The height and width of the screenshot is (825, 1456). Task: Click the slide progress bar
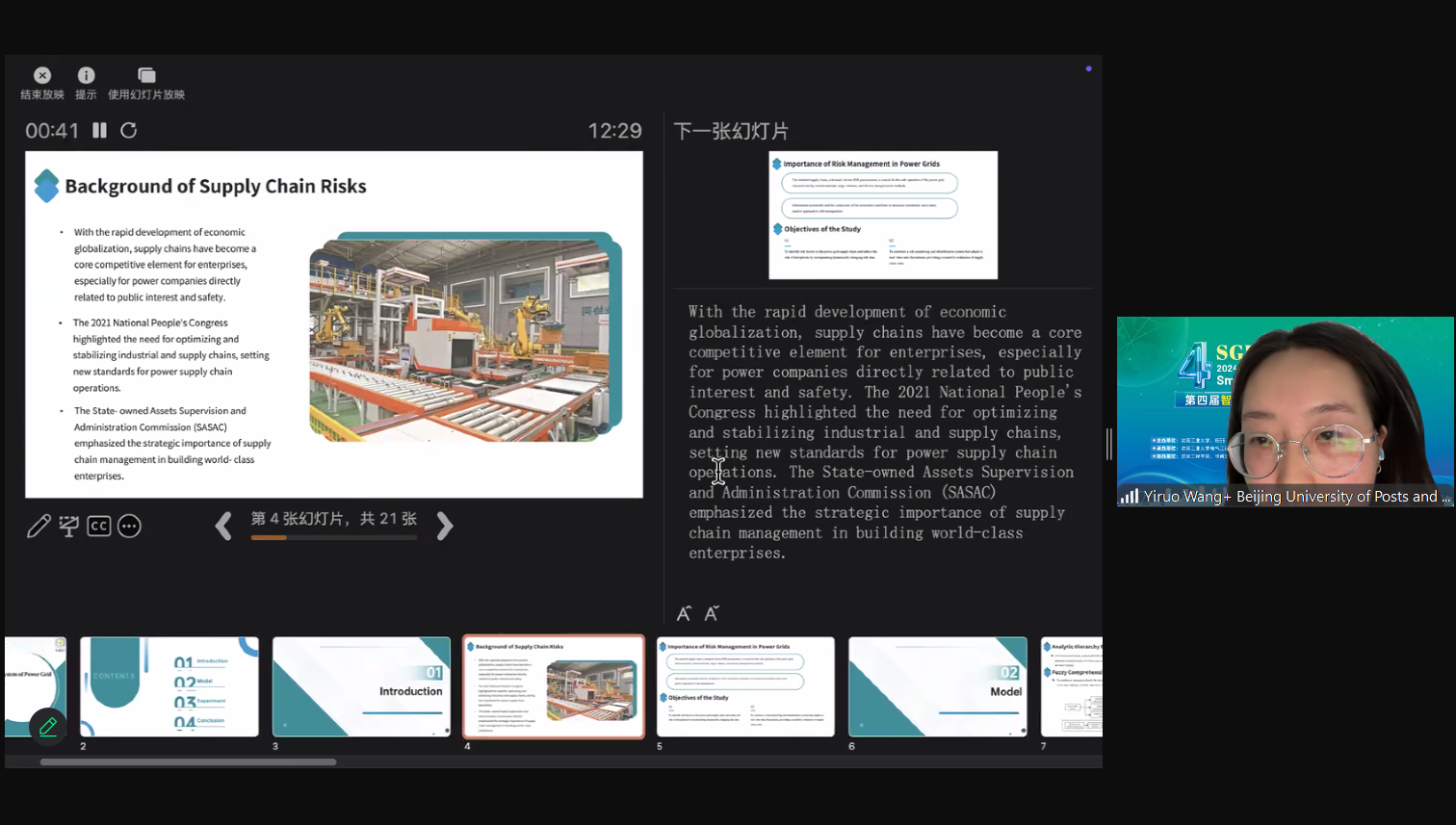click(333, 537)
